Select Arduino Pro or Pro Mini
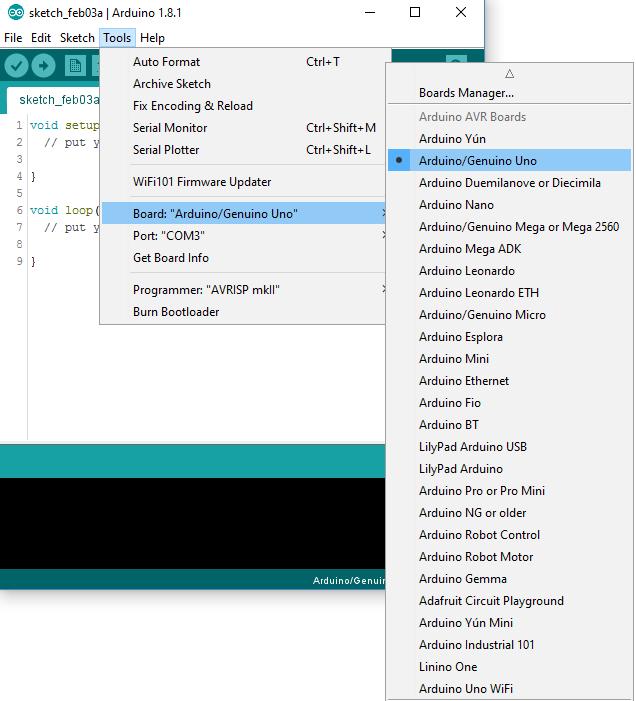 click(509, 490)
